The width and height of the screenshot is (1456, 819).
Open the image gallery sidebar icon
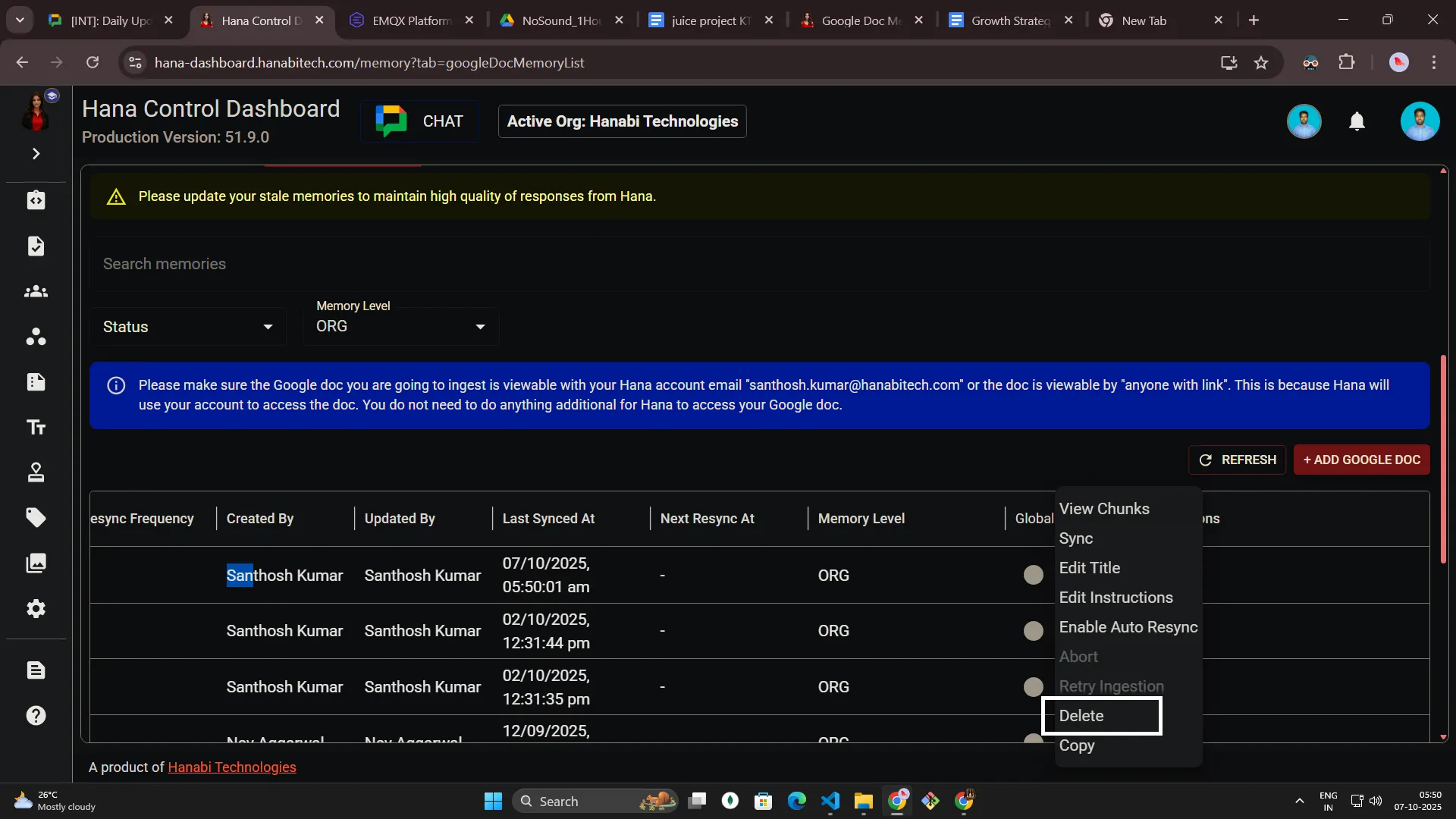(x=36, y=563)
